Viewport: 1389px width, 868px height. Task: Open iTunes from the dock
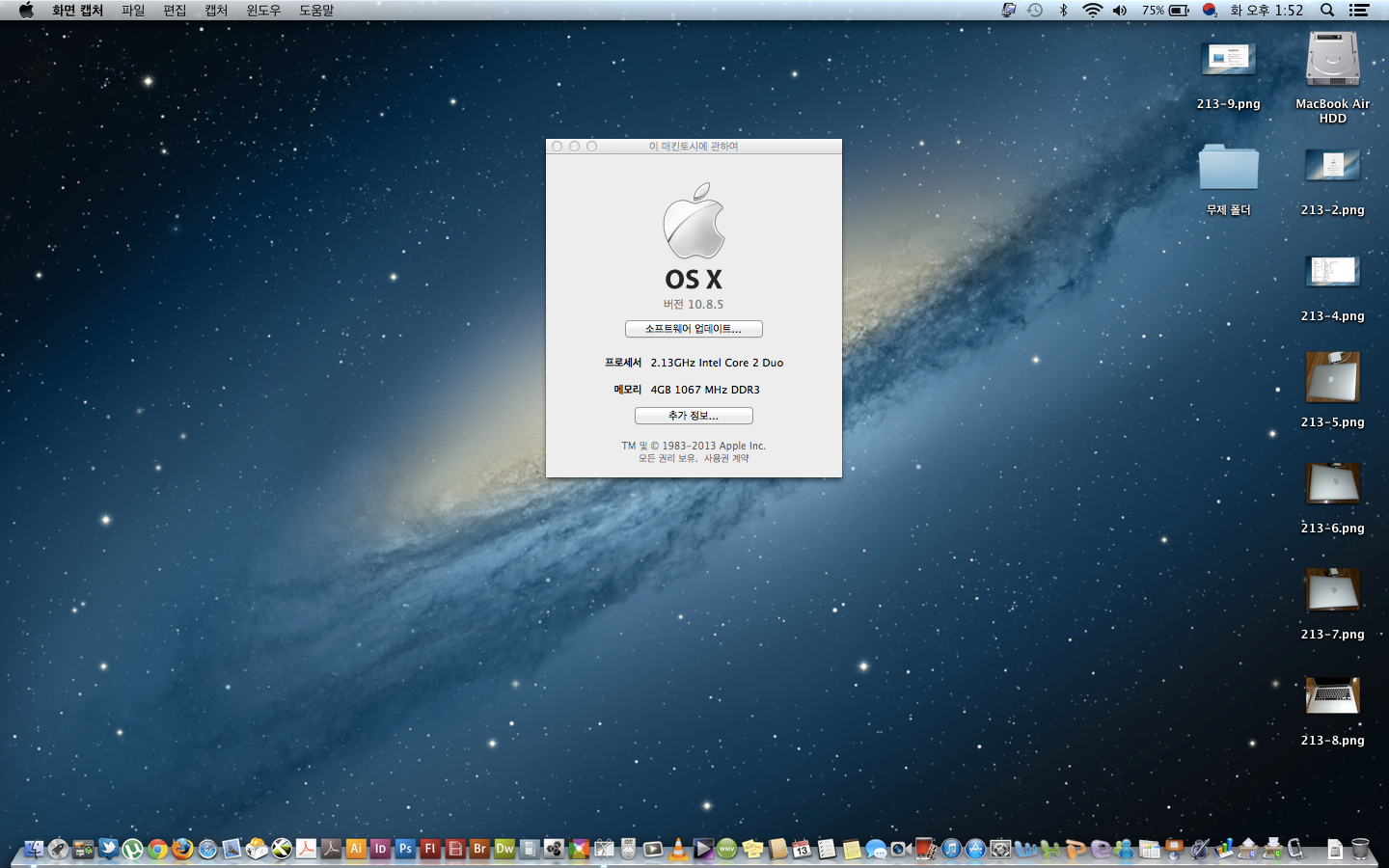pos(951,849)
